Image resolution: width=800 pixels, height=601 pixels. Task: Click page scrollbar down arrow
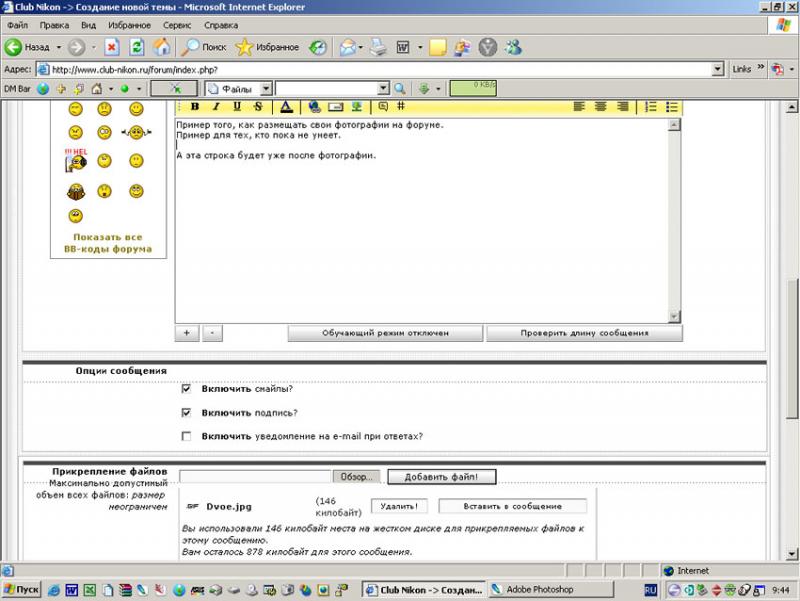791,554
